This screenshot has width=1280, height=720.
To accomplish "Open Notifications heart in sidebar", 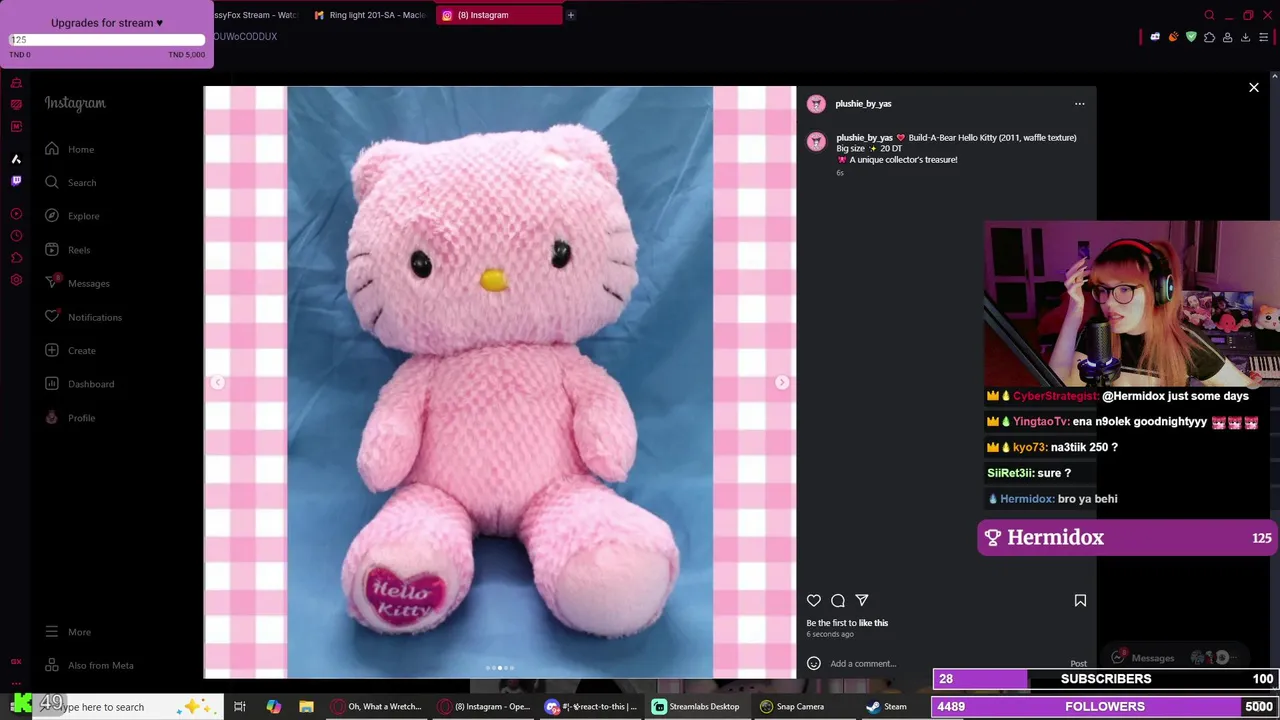I will pyautogui.click(x=83, y=317).
